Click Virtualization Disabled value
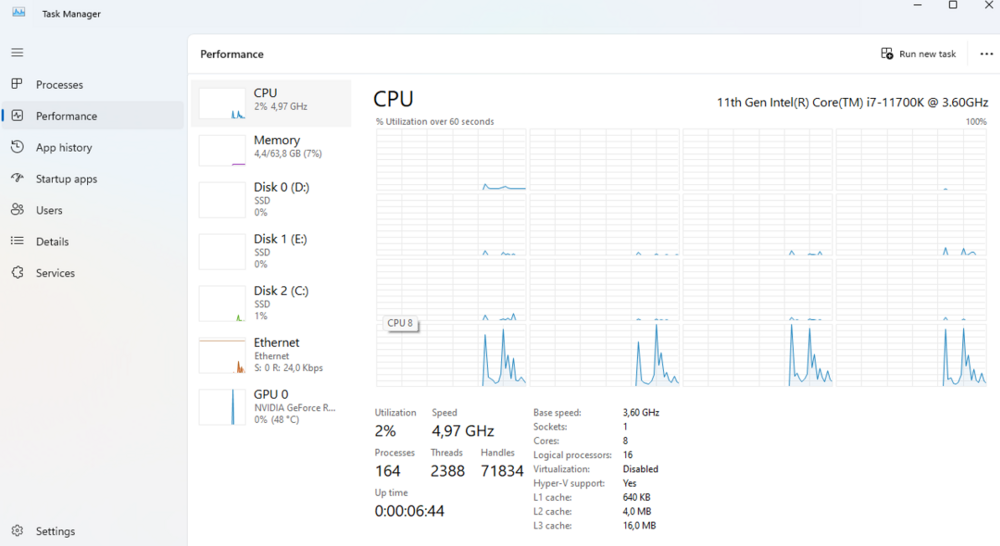 pyautogui.click(x=640, y=469)
